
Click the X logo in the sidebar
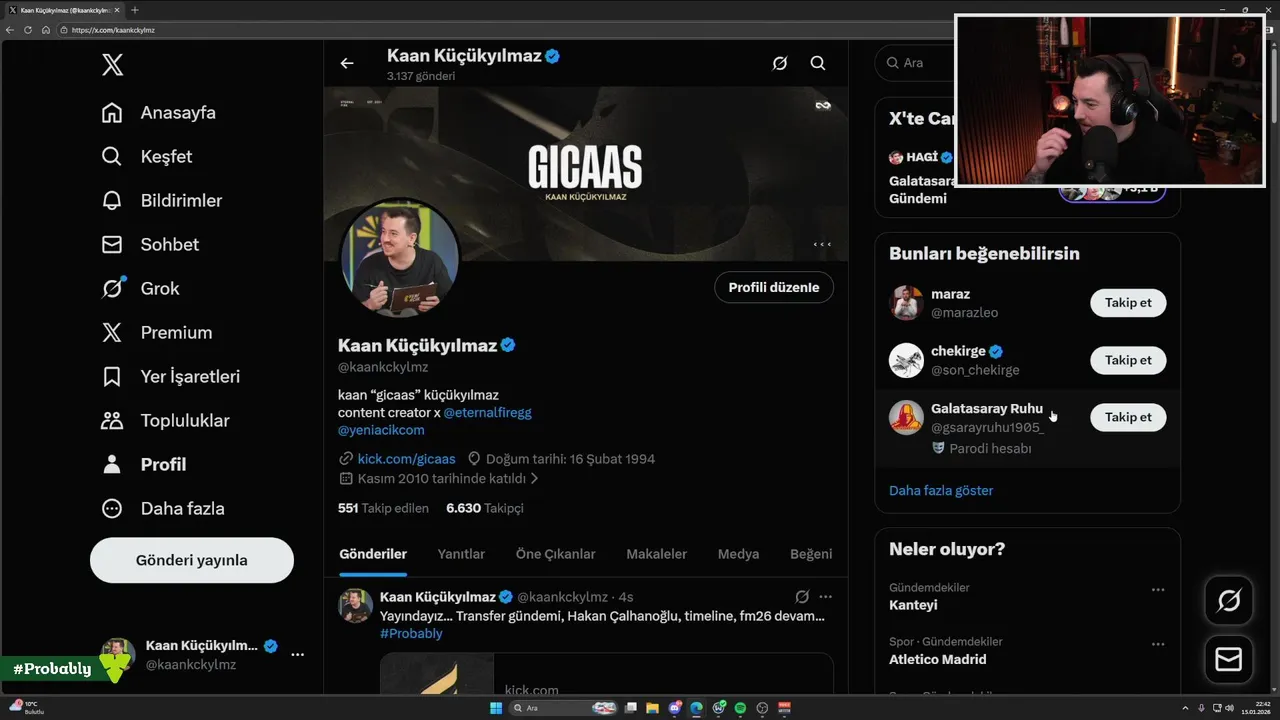(x=112, y=66)
